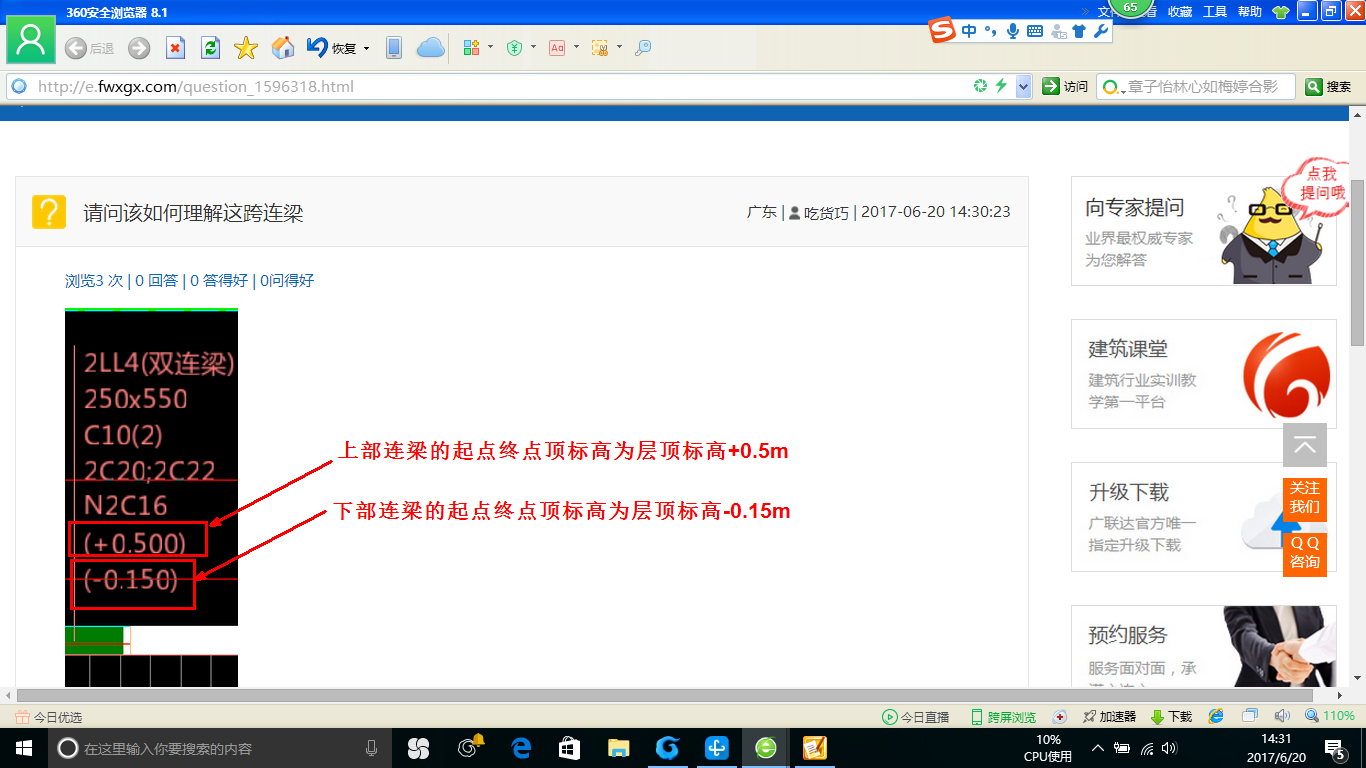This screenshot has height=768, width=1366.
Task: Click the question's beam drawing image
Action: 151,497
